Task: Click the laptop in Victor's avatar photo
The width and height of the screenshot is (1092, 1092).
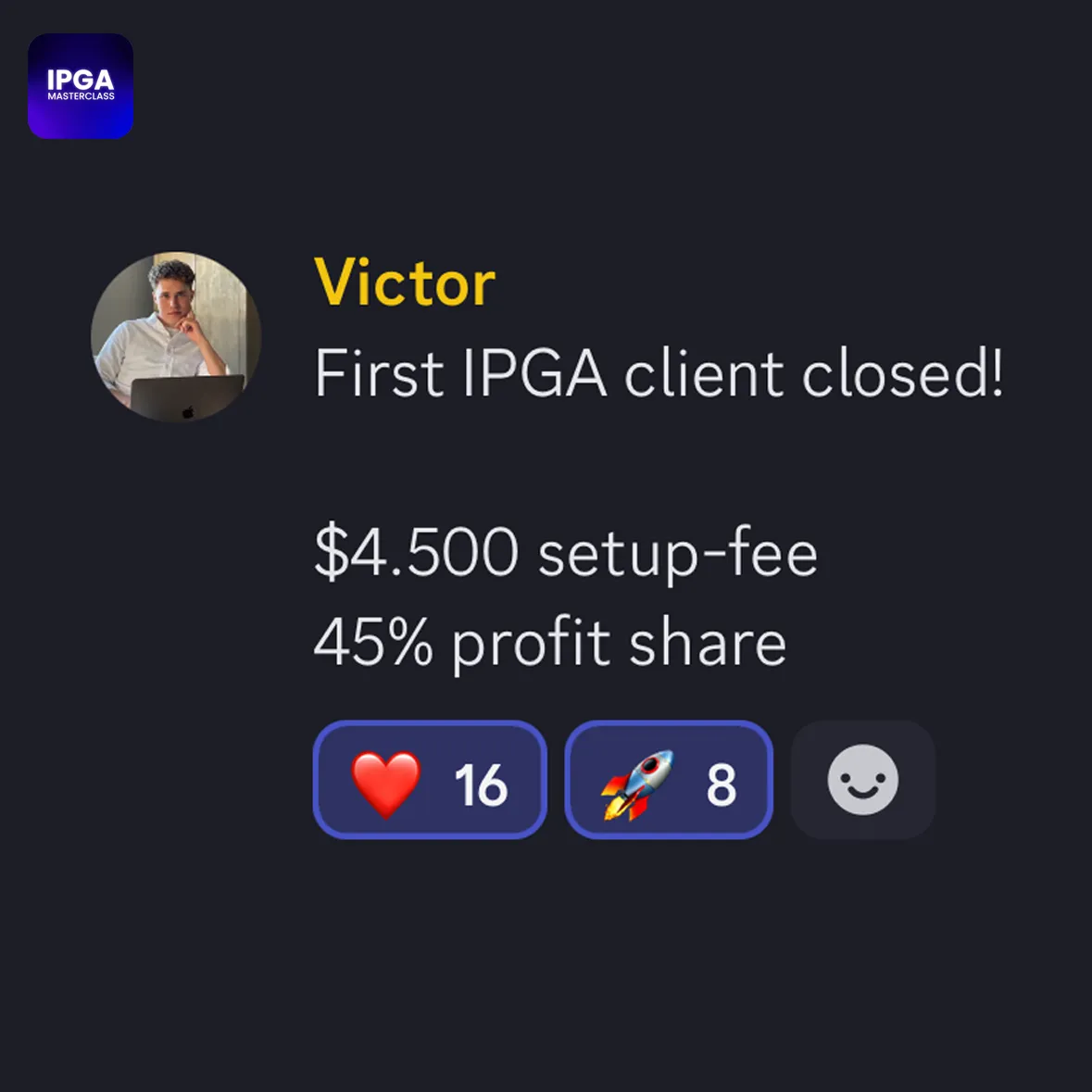Action: 187,398
